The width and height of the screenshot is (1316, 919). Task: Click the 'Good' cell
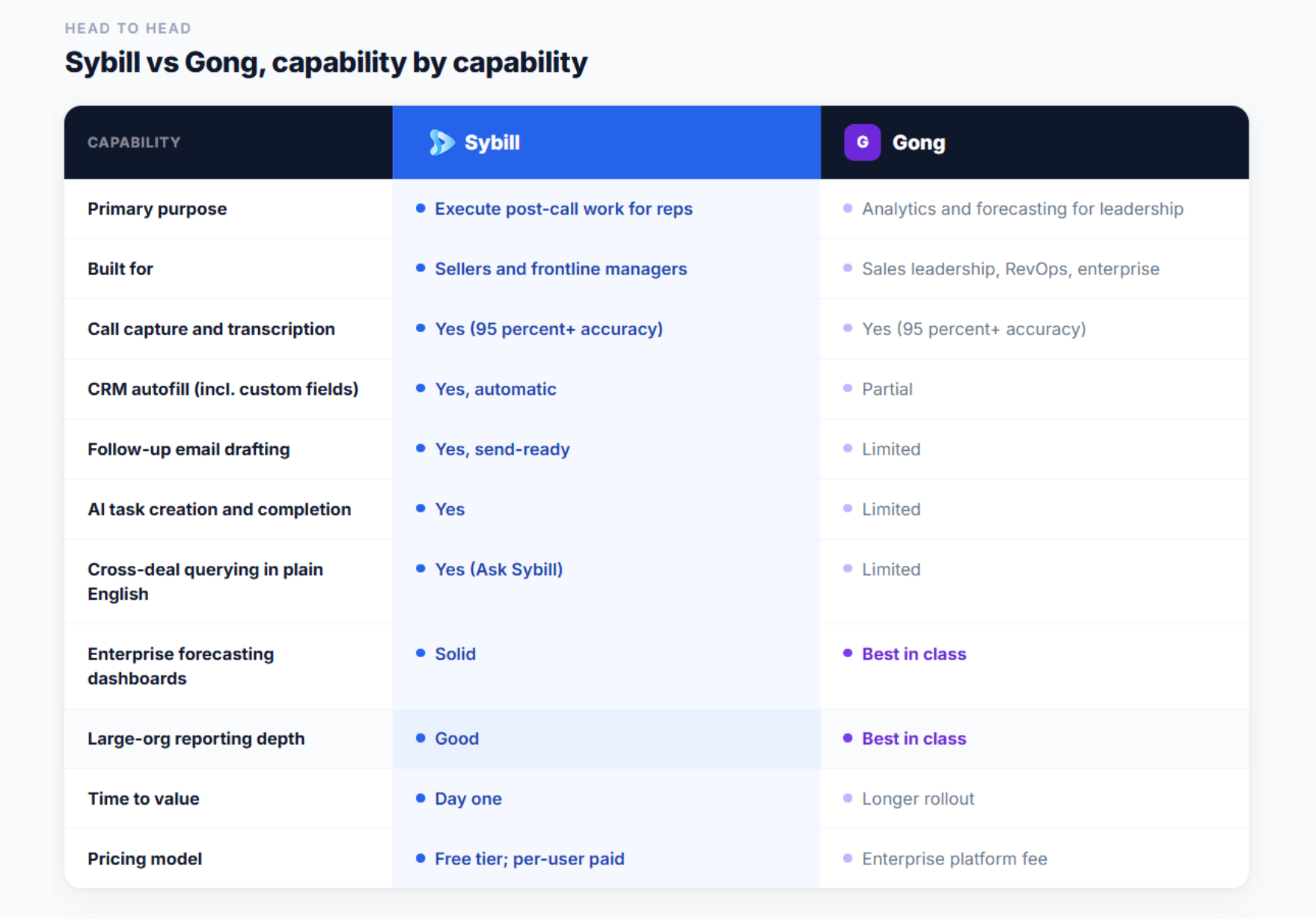pyautogui.click(x=456, y=739)
